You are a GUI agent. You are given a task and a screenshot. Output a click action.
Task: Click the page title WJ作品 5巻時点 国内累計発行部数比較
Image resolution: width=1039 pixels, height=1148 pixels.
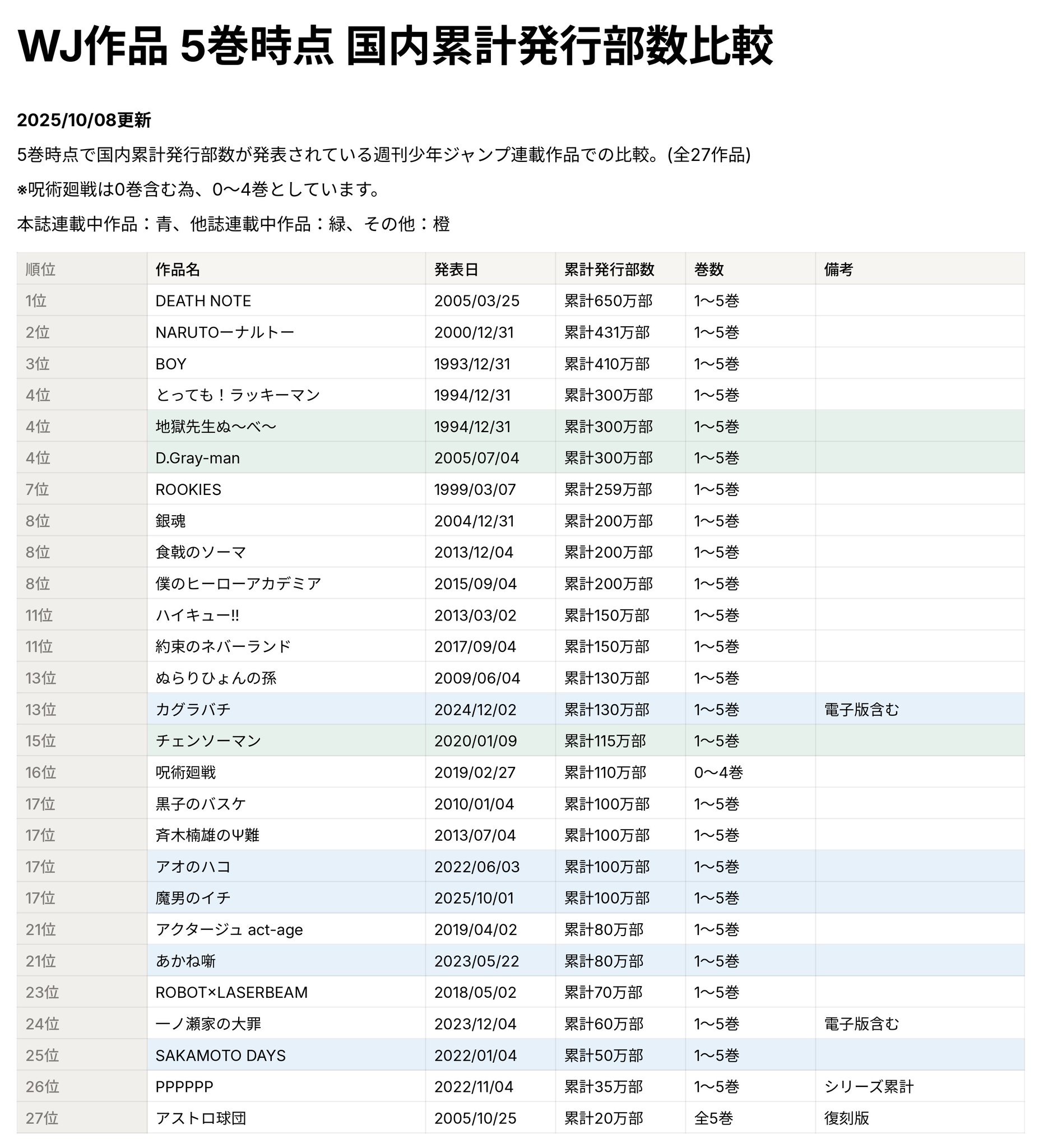pos(395,47)
